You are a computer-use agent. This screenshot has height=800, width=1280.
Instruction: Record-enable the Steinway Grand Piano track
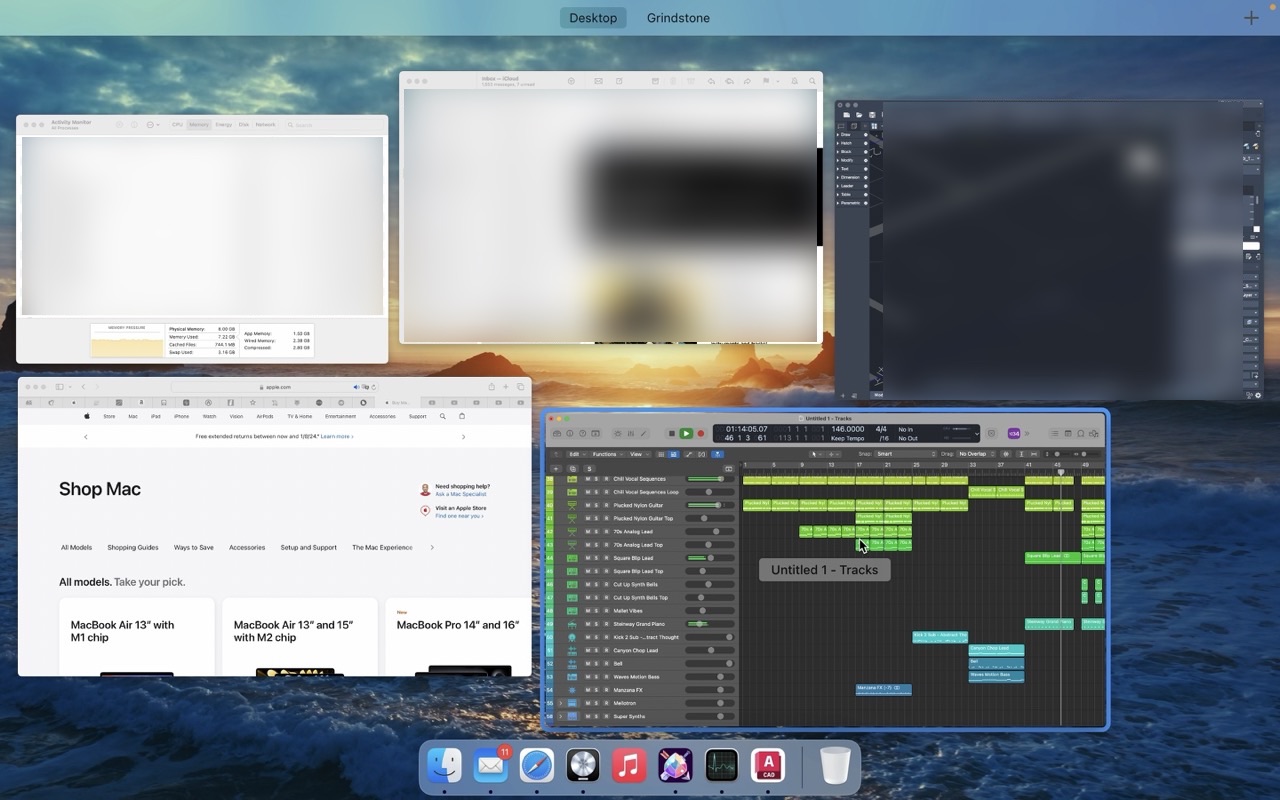tap(604, 624)
